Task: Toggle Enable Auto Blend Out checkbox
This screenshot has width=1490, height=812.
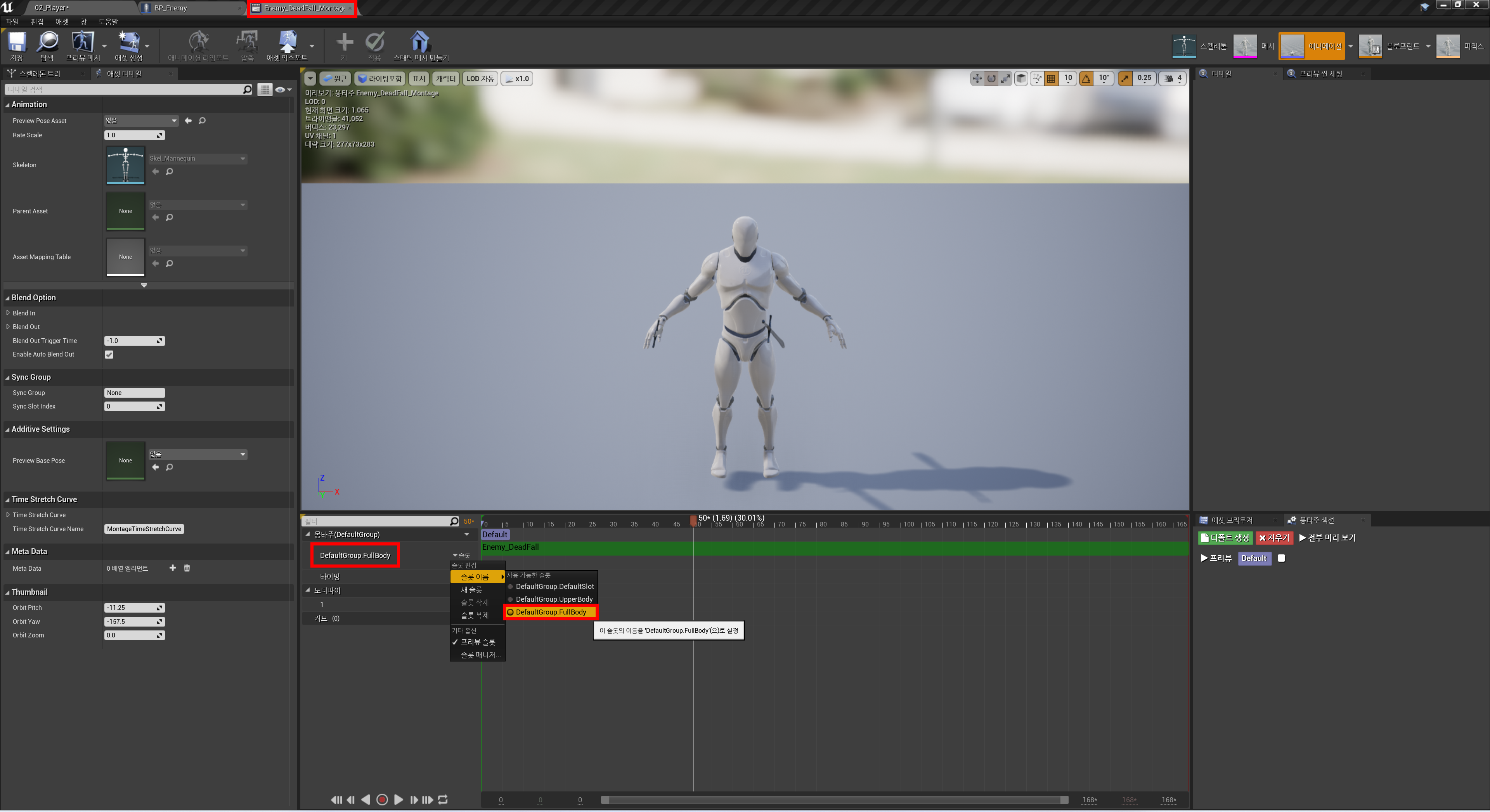Action: (109, 355)
